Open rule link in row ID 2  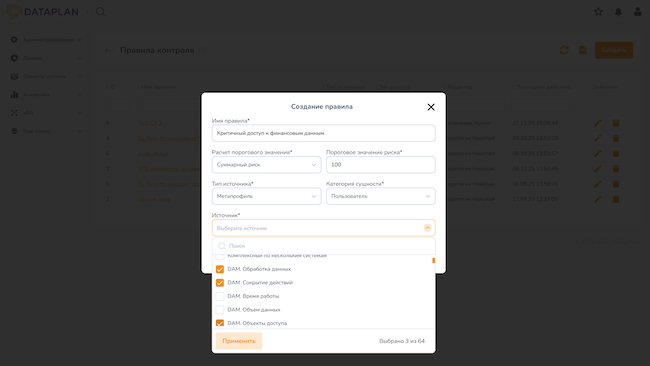[x=154, y=199]
